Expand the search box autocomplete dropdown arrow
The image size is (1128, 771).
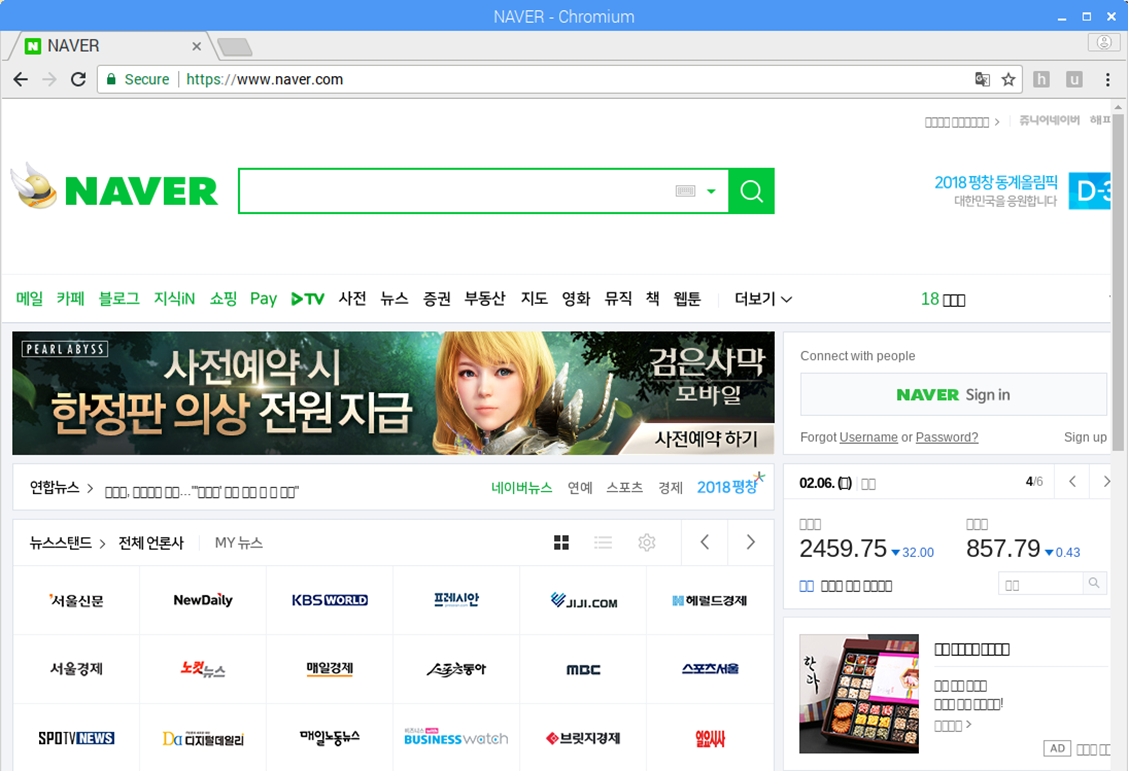711,191
